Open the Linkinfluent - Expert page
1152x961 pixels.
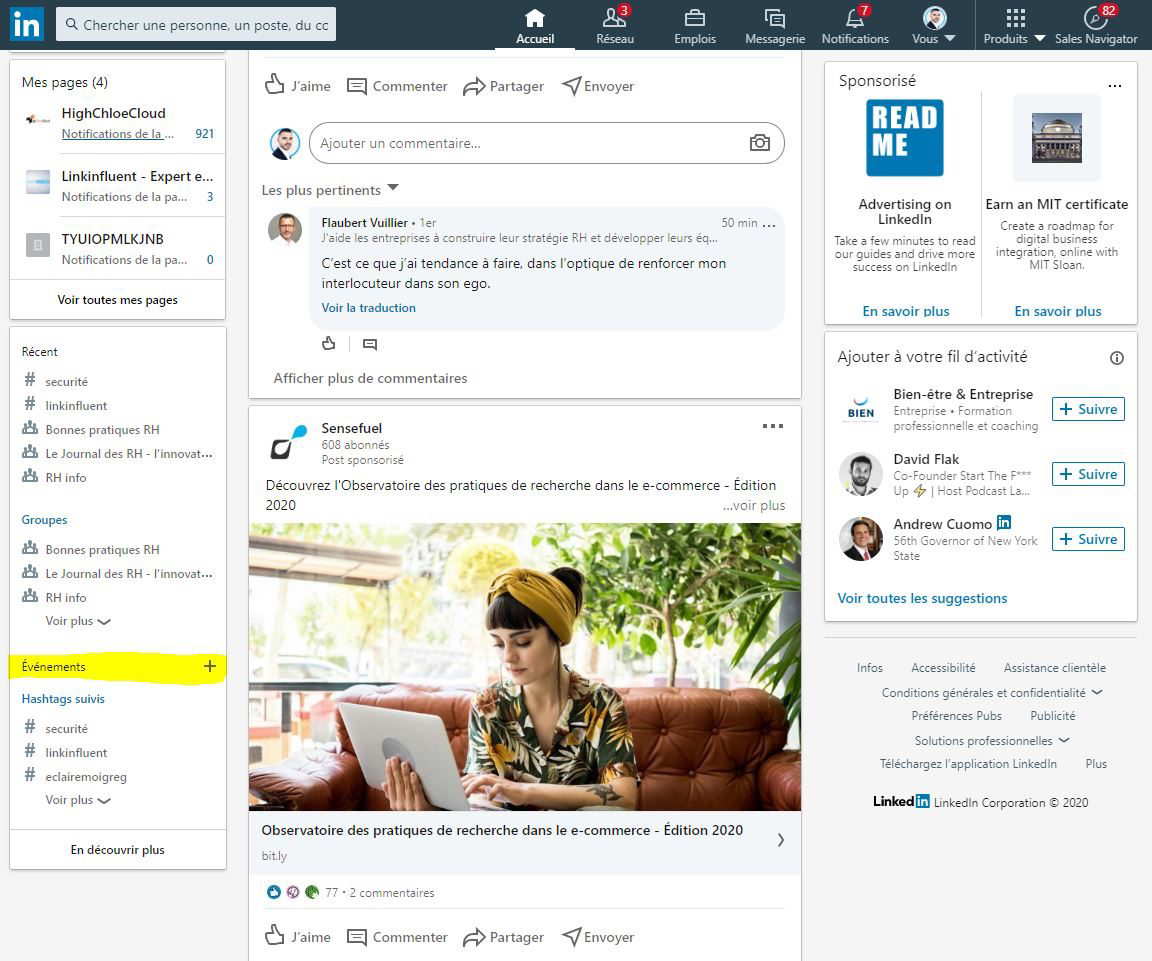pos(137,176)
